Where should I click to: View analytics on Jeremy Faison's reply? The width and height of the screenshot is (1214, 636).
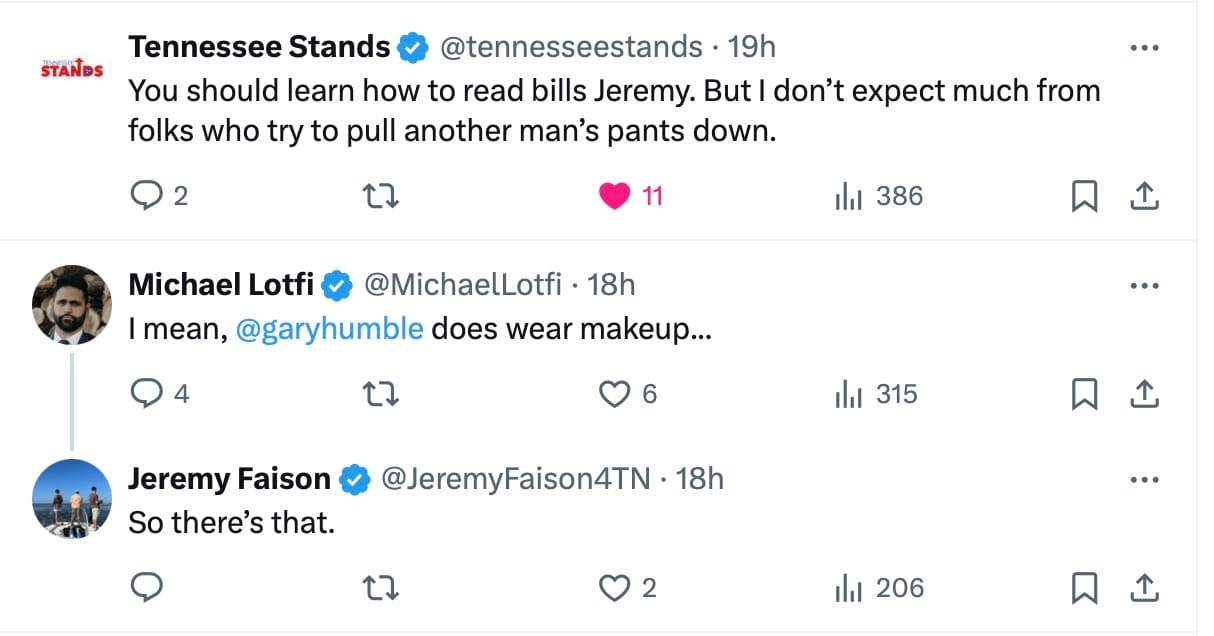848,588
